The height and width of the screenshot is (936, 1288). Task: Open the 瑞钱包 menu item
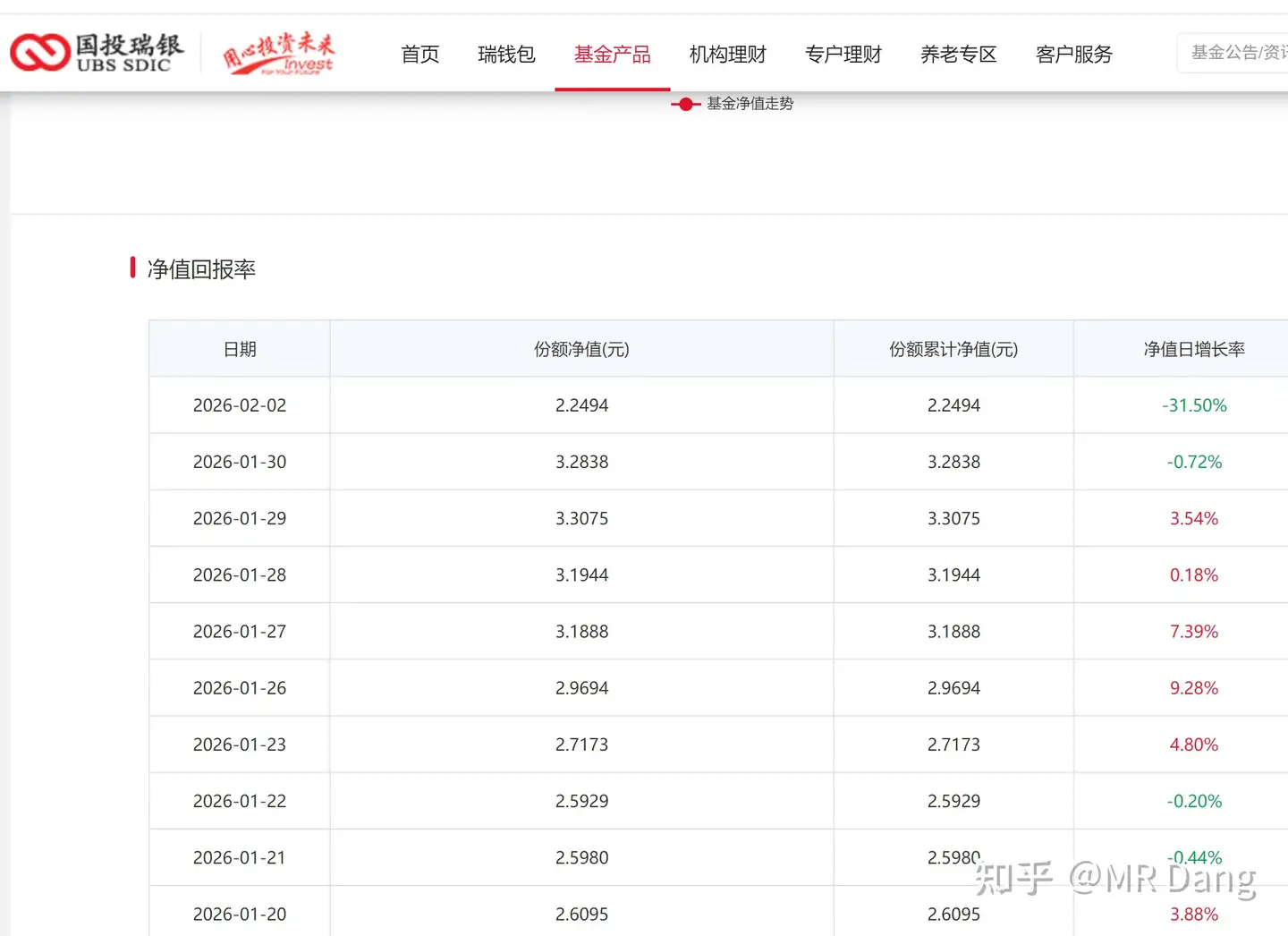506,55
